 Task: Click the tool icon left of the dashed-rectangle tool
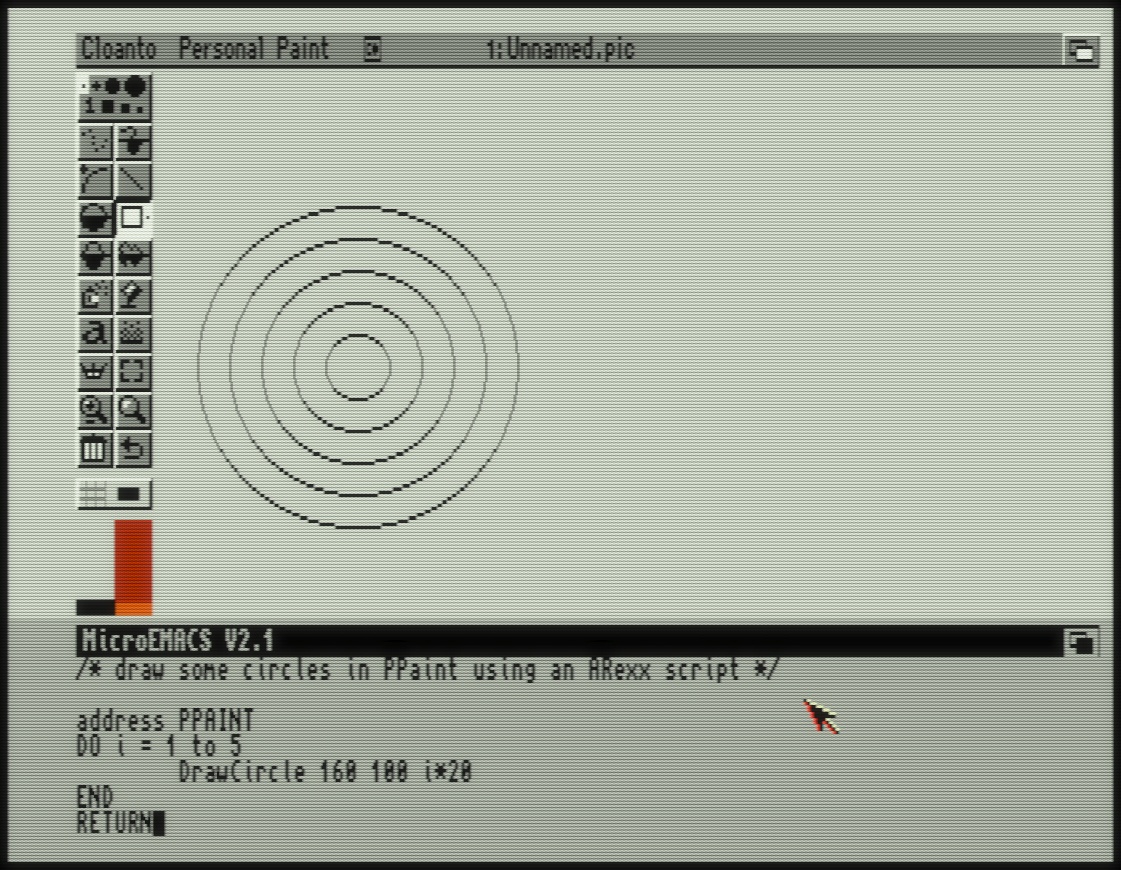tap(95, 372)
